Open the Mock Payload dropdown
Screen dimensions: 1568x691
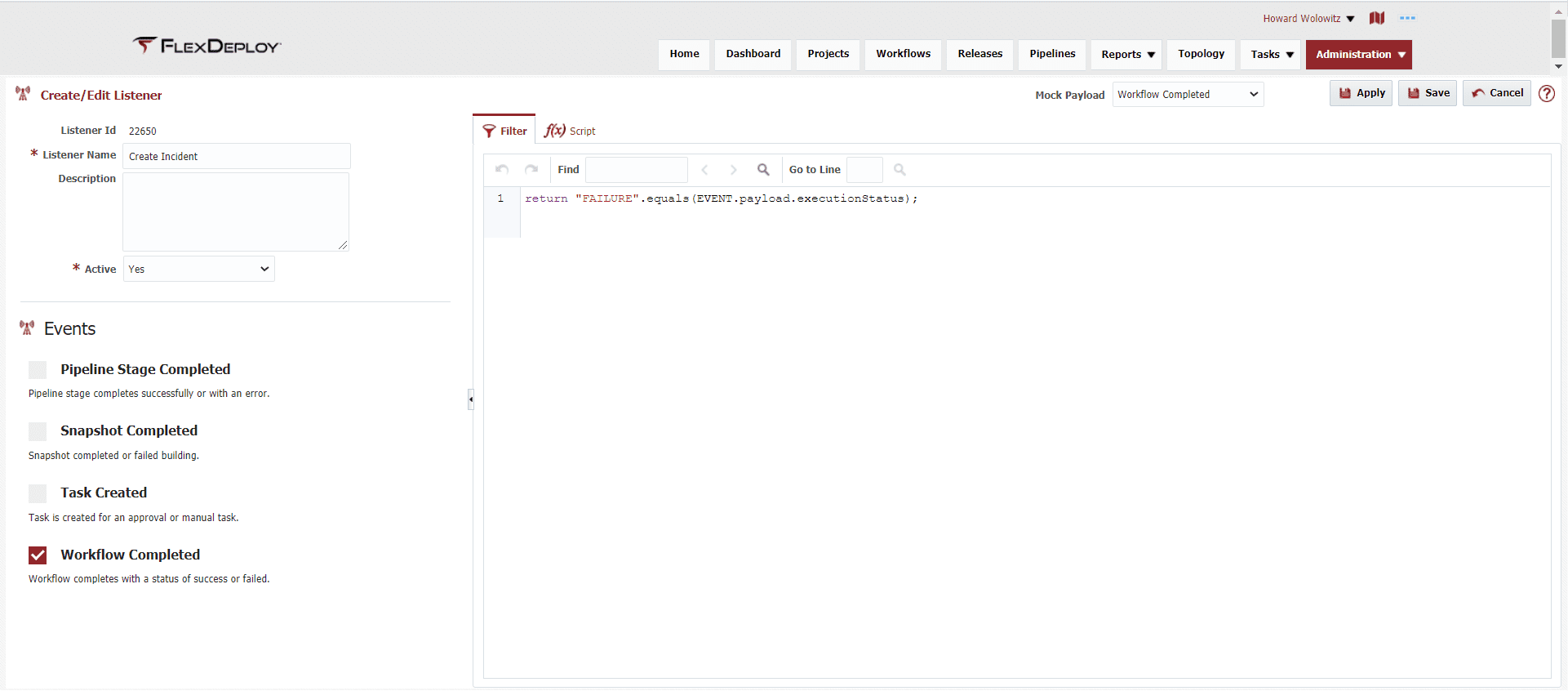pyautogui.click(x=1188, y=95)
